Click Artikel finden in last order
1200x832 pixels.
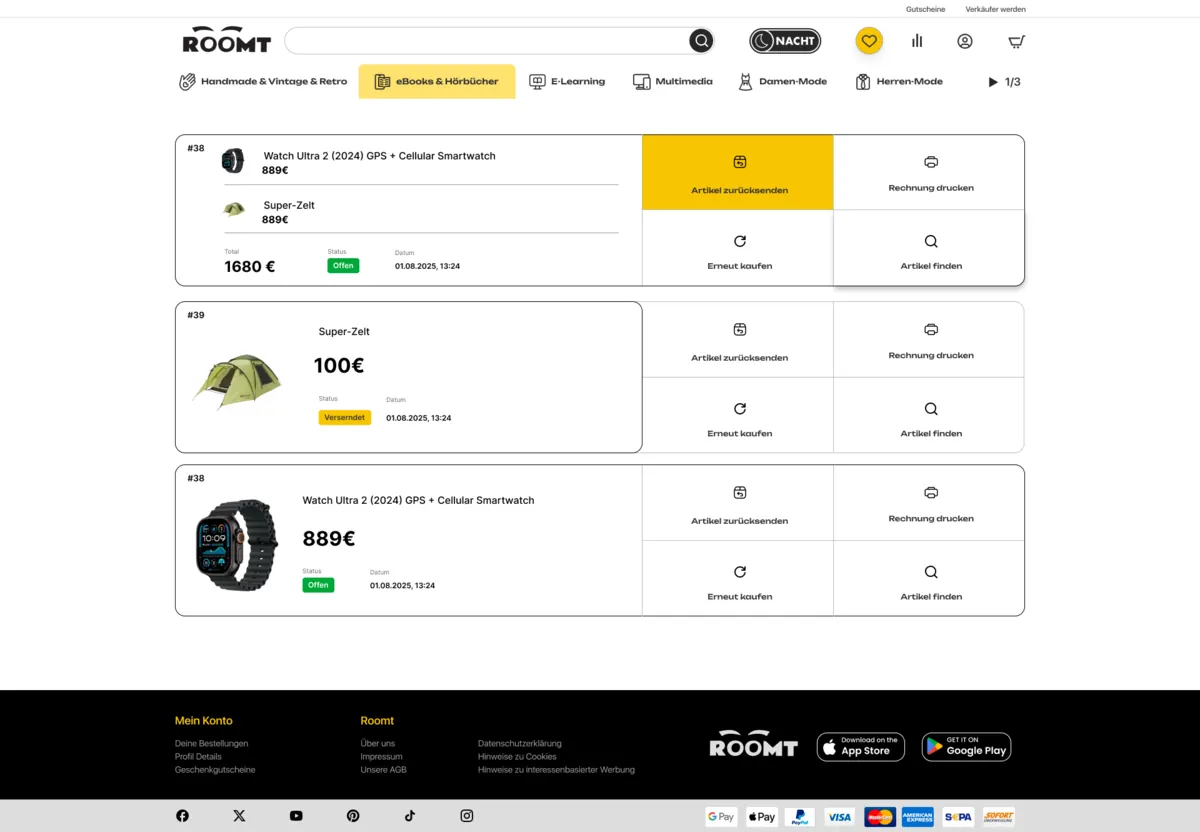click(929, 578)
